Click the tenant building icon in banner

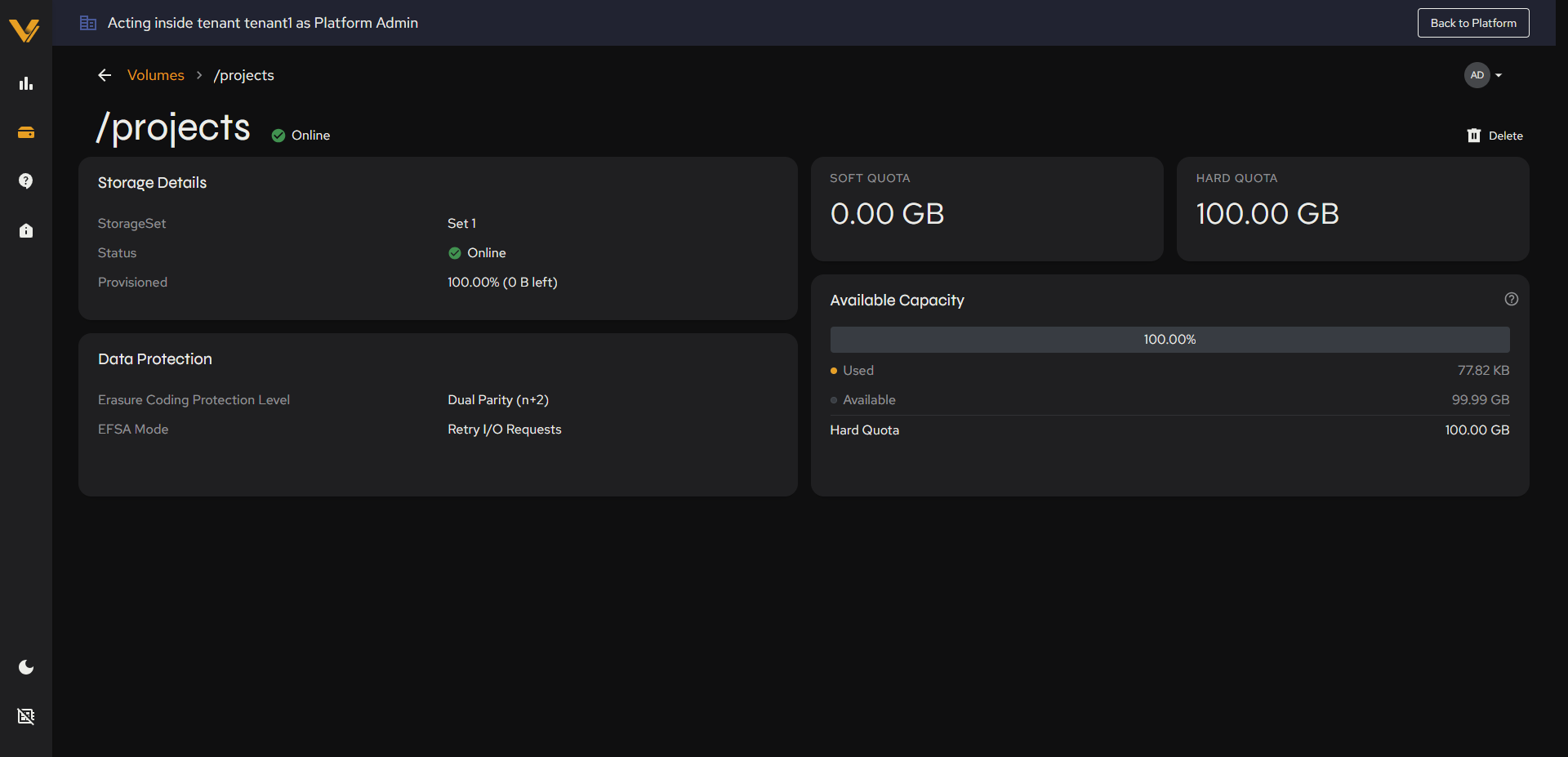(88, 23)
